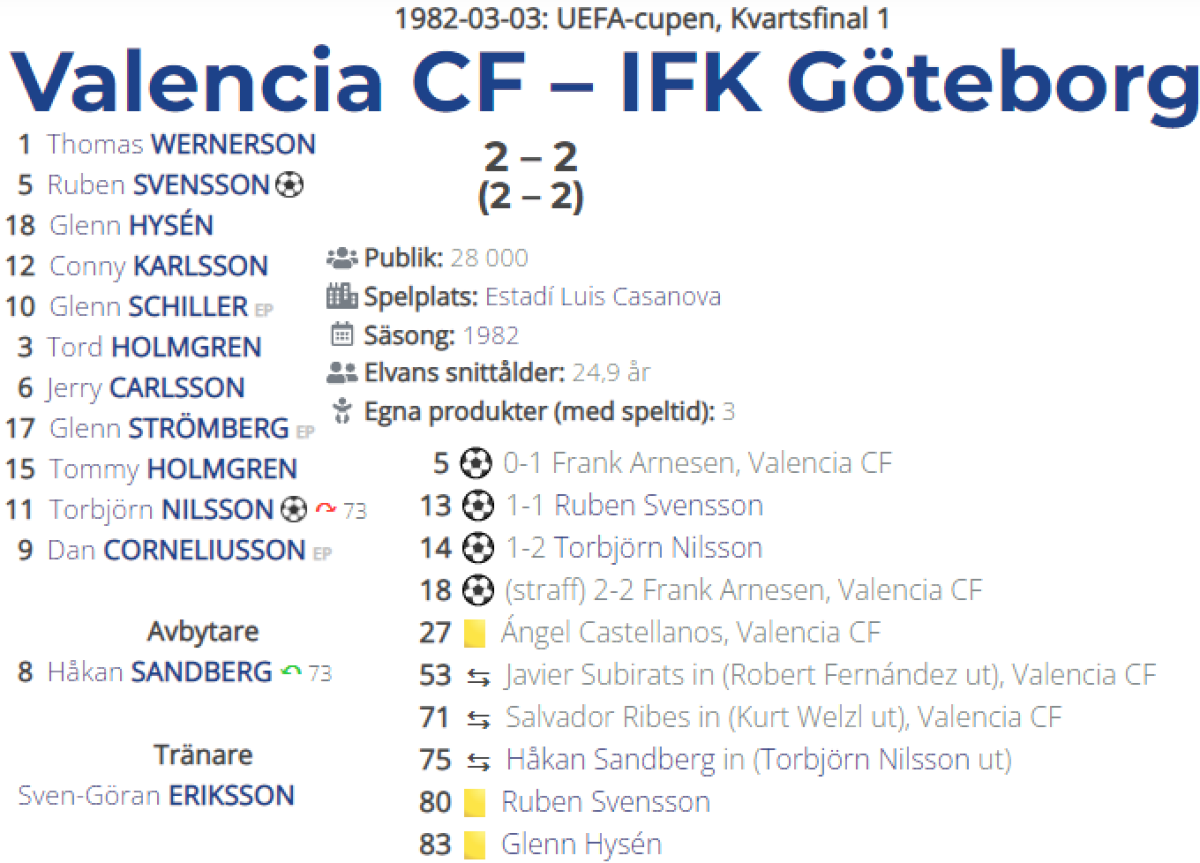Click the yellow card icon at minute 83
This screenshot has width=1200, height=863.
coord(475,845)
